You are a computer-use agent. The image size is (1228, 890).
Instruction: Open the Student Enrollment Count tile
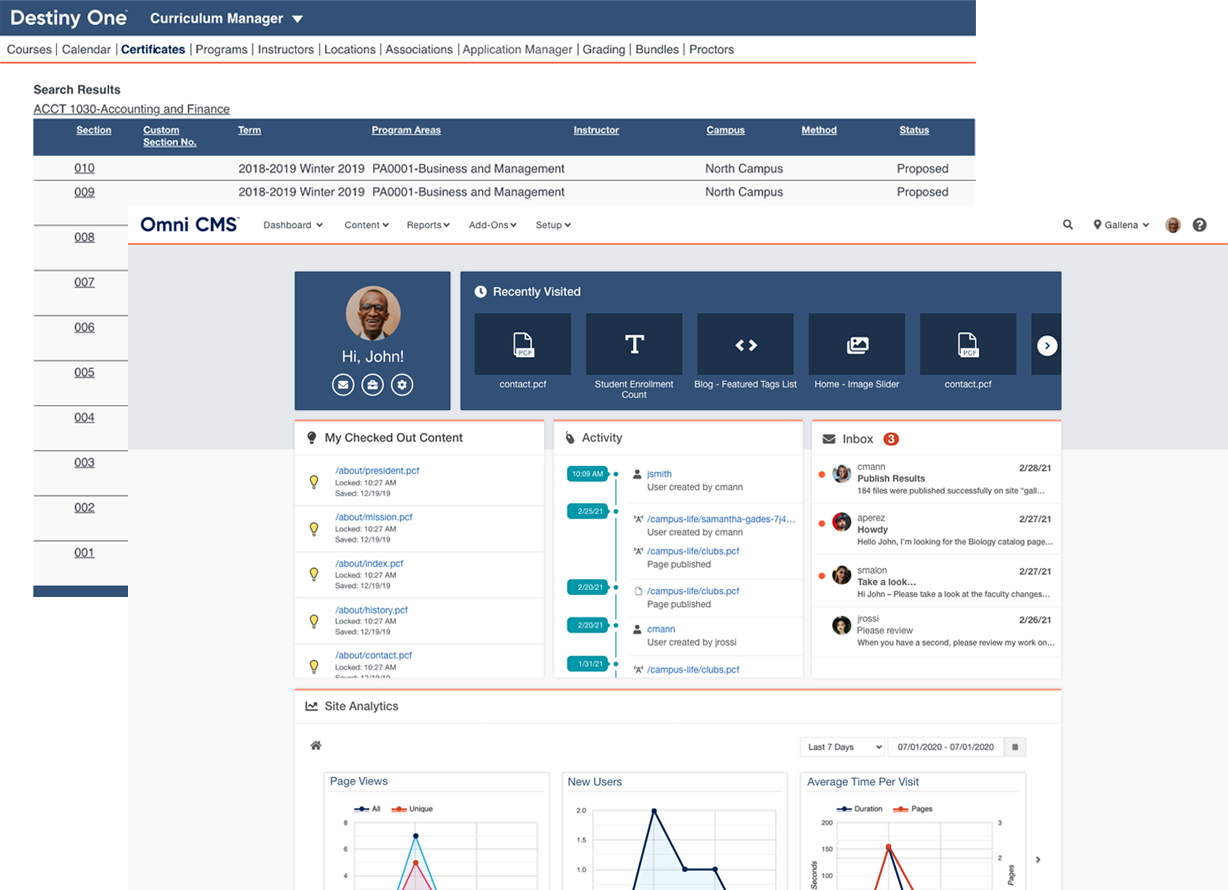634,344
